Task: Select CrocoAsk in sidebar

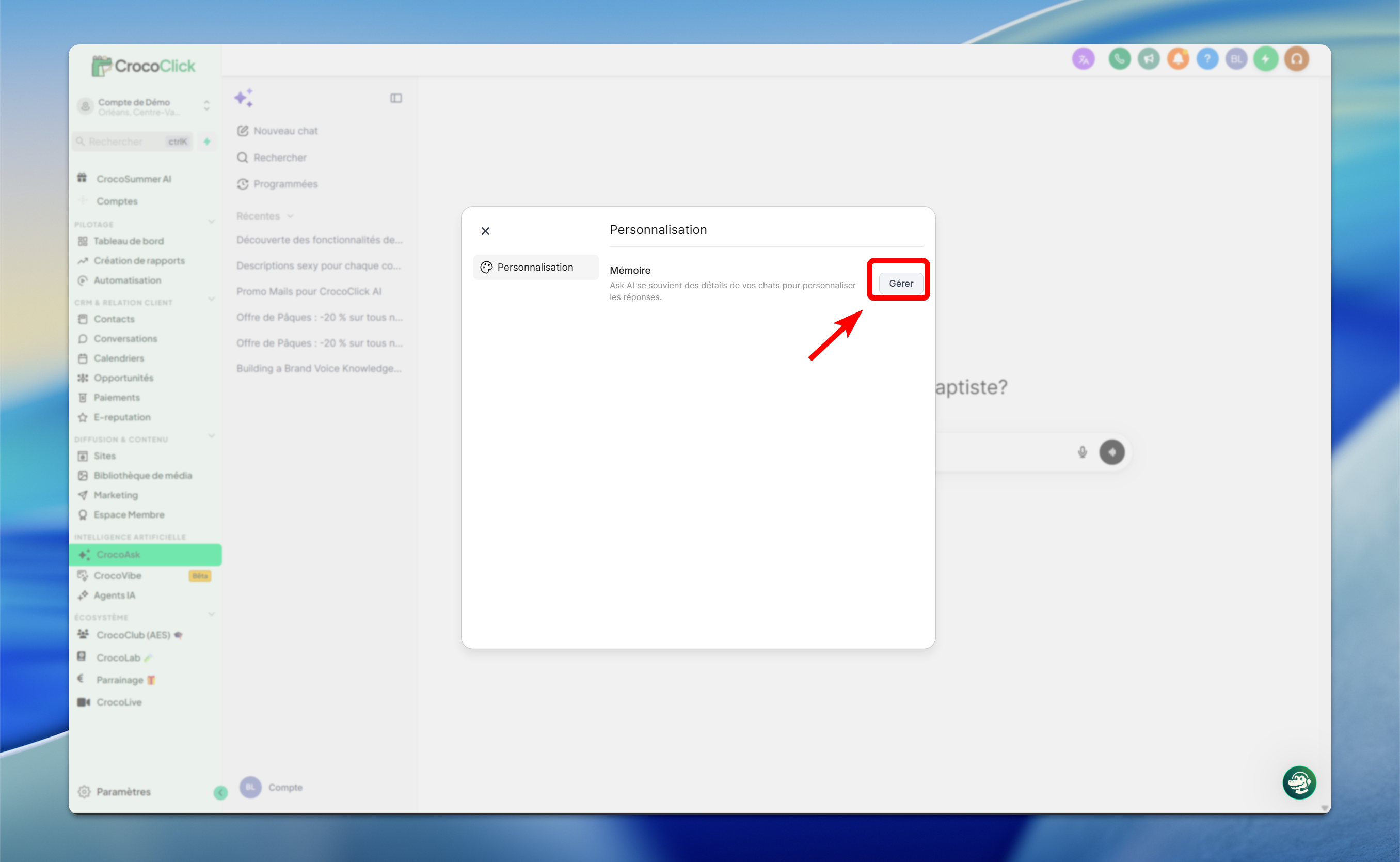Action: pyautogui.click(x=145, y=555)
